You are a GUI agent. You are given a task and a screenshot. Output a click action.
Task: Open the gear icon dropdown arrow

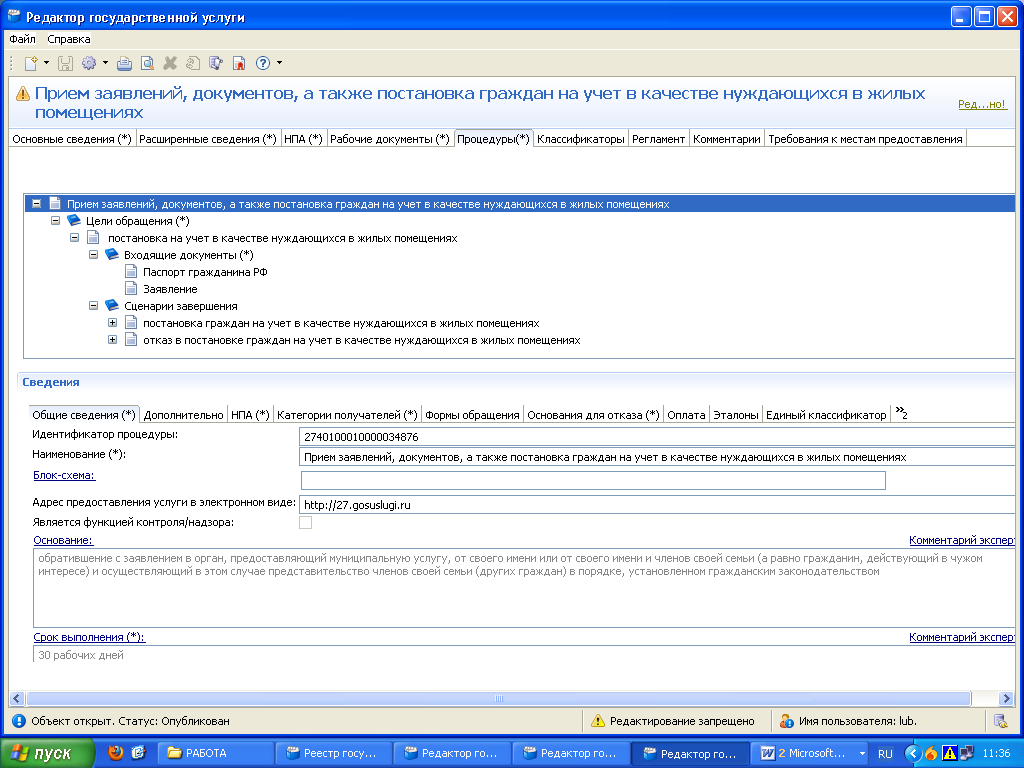[x=105, y=63]
